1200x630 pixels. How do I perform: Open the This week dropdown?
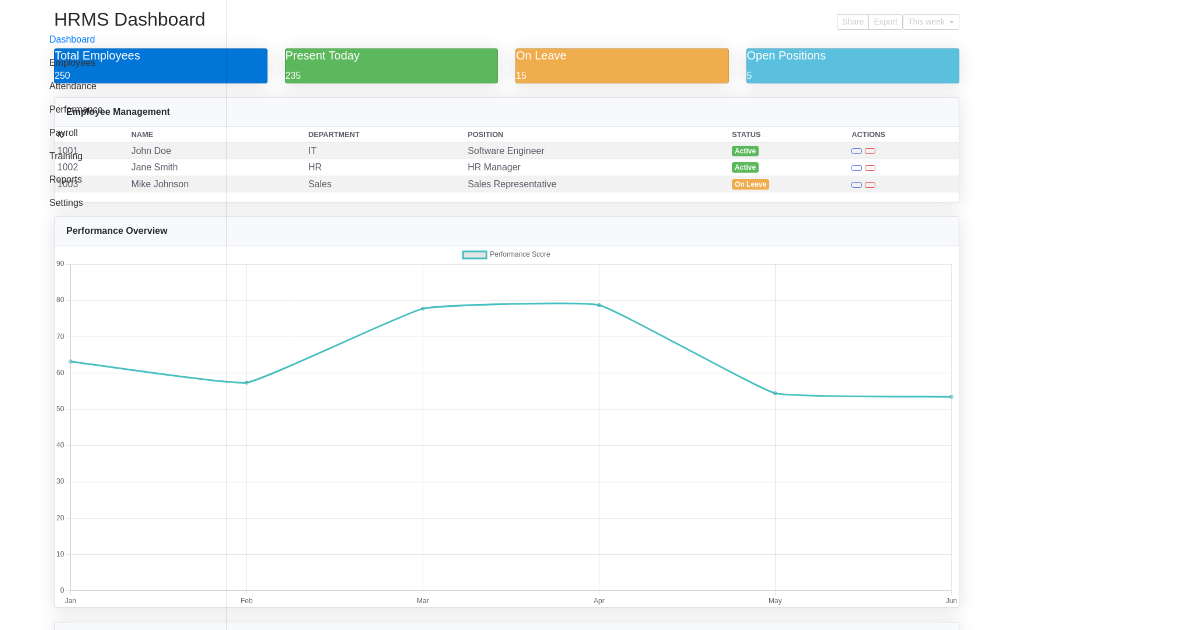(930, 21)
